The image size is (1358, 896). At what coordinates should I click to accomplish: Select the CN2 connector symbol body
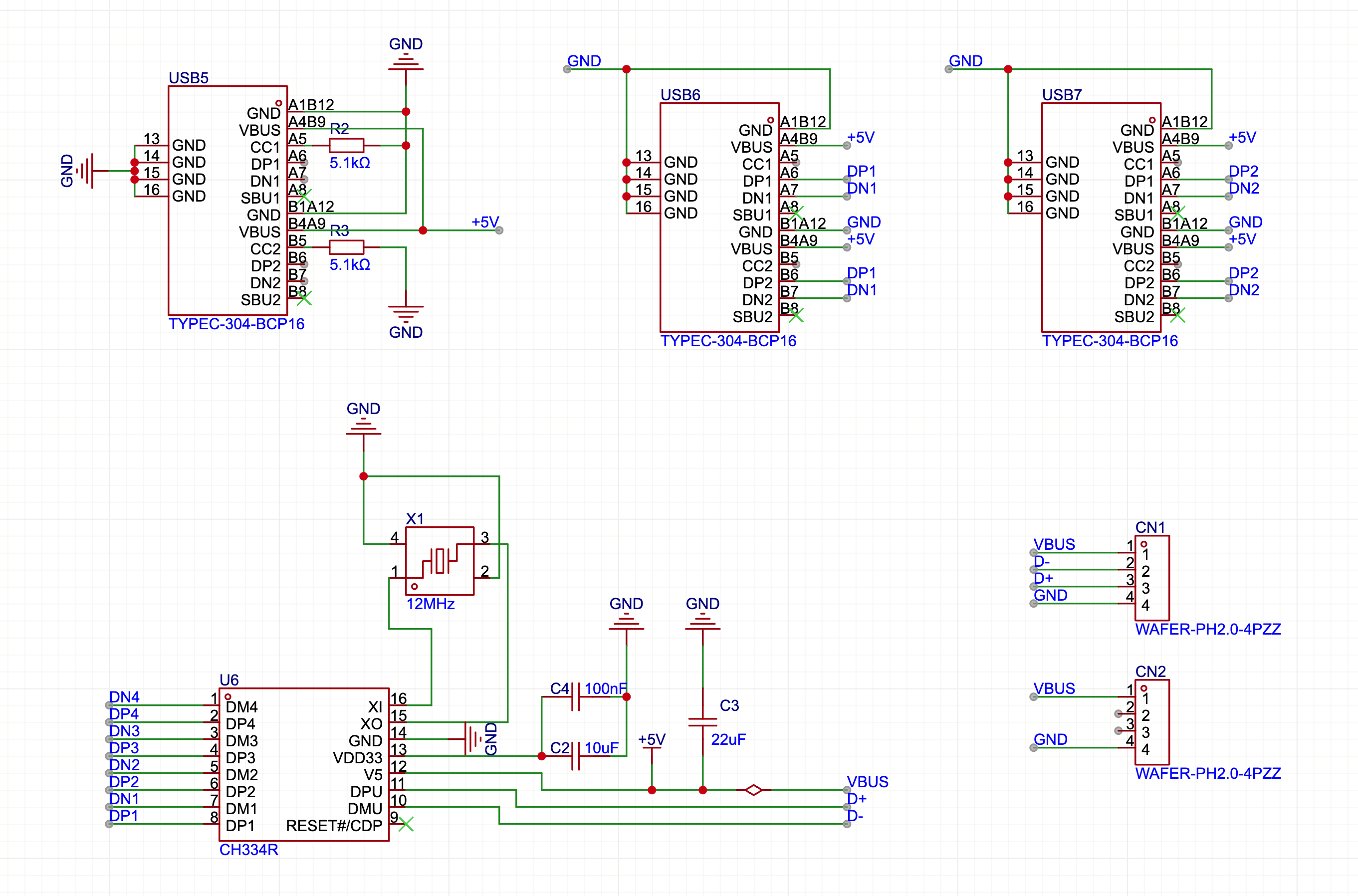point(1152,722)
